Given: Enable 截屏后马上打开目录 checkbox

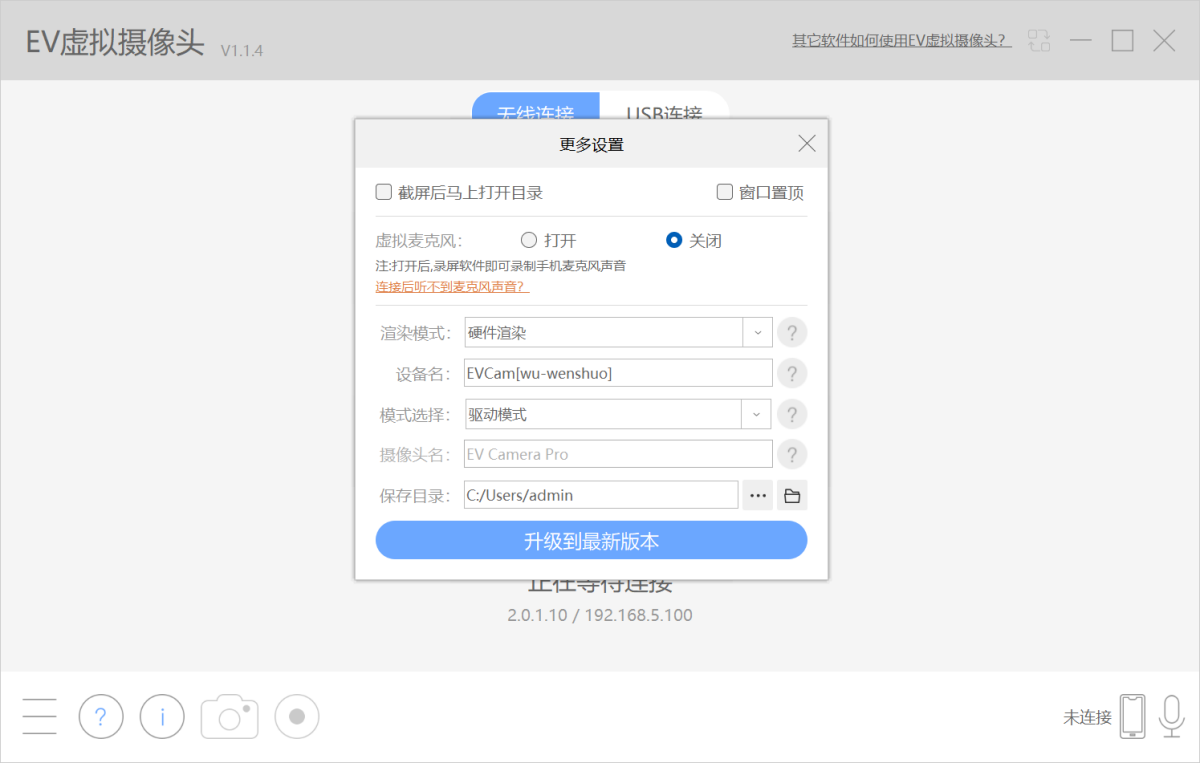Looking at the screenshot, I should (x=383, y=192).
